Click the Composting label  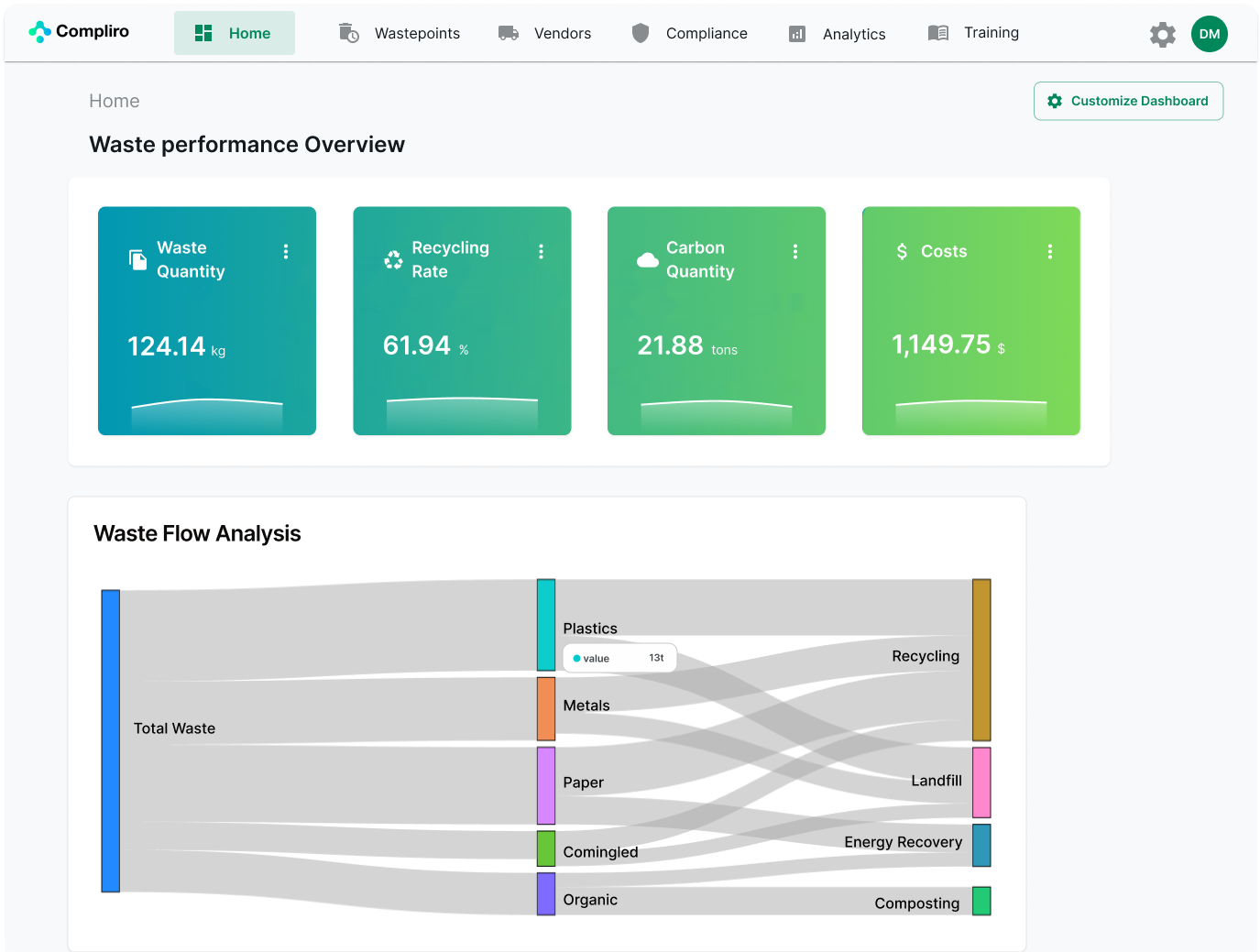coord(917,903)
